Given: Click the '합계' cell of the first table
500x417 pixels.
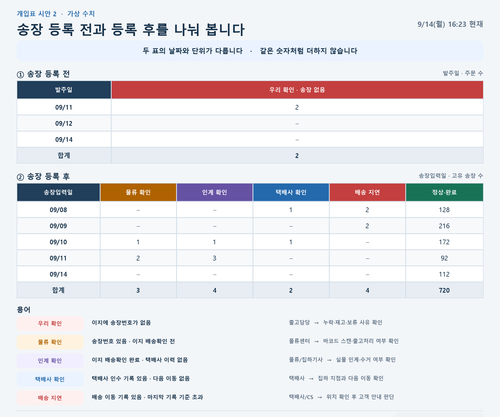Looking at the screenshot, I should pyautogui.click(x=64, y=155).
